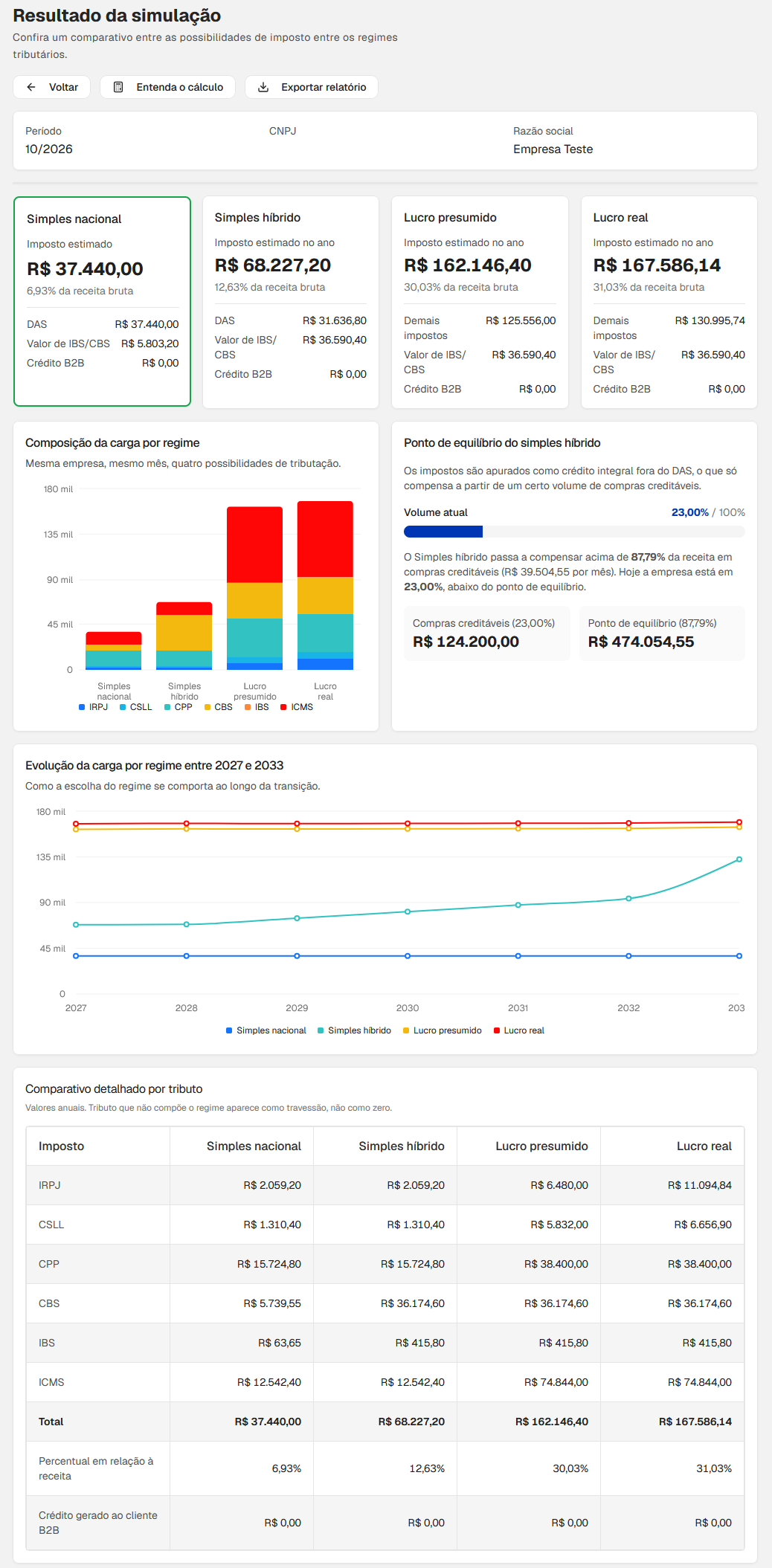Toggle Lucro presumido line in evolution legend
This screenshot has width=772, height=1568.
click(x=443, y=1030)
